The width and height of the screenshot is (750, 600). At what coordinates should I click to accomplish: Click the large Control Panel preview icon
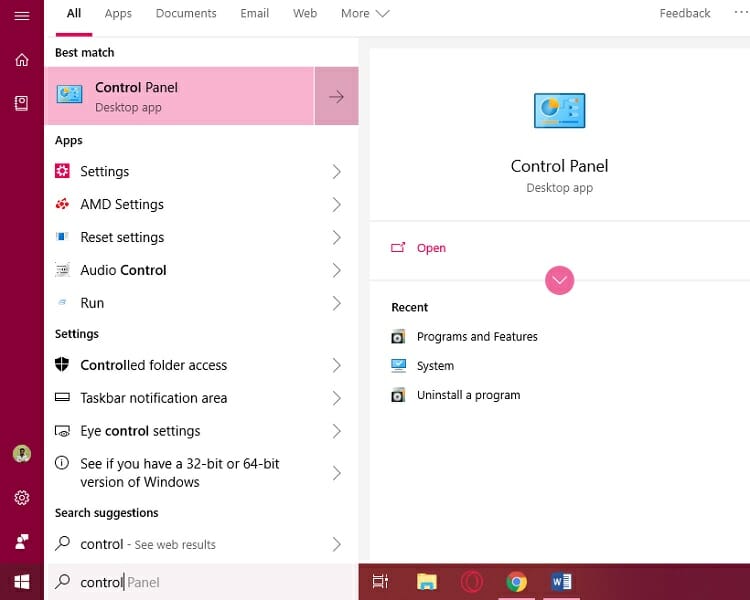tap(559, 111)
